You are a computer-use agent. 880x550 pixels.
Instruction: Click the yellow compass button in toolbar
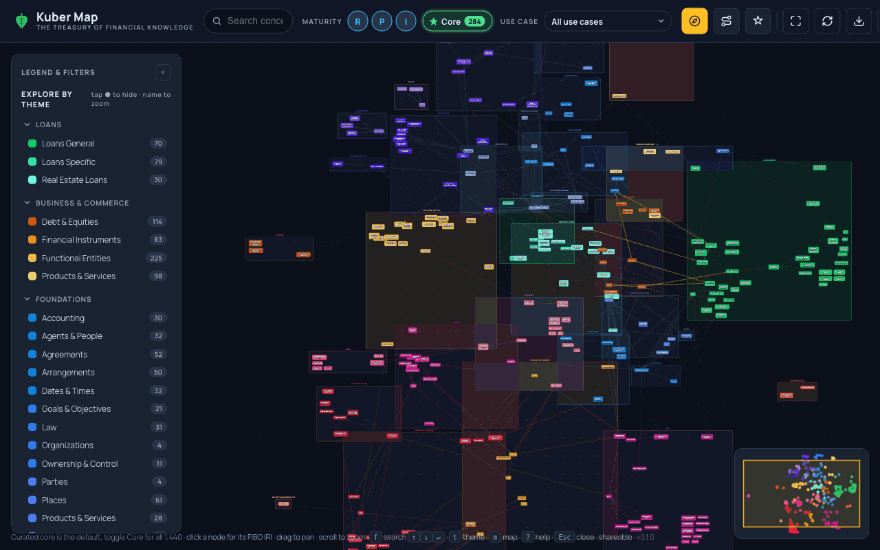[x=694, y=21]
